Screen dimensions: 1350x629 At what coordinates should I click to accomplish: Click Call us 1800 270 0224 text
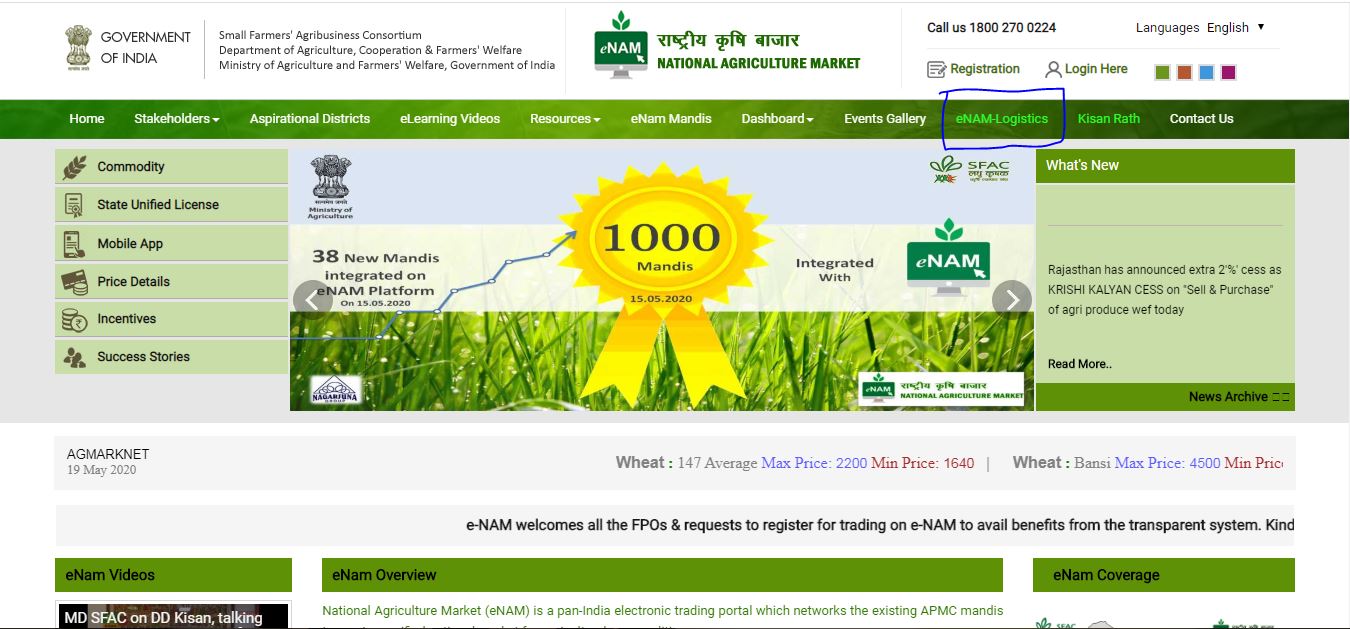click(991, 28)
